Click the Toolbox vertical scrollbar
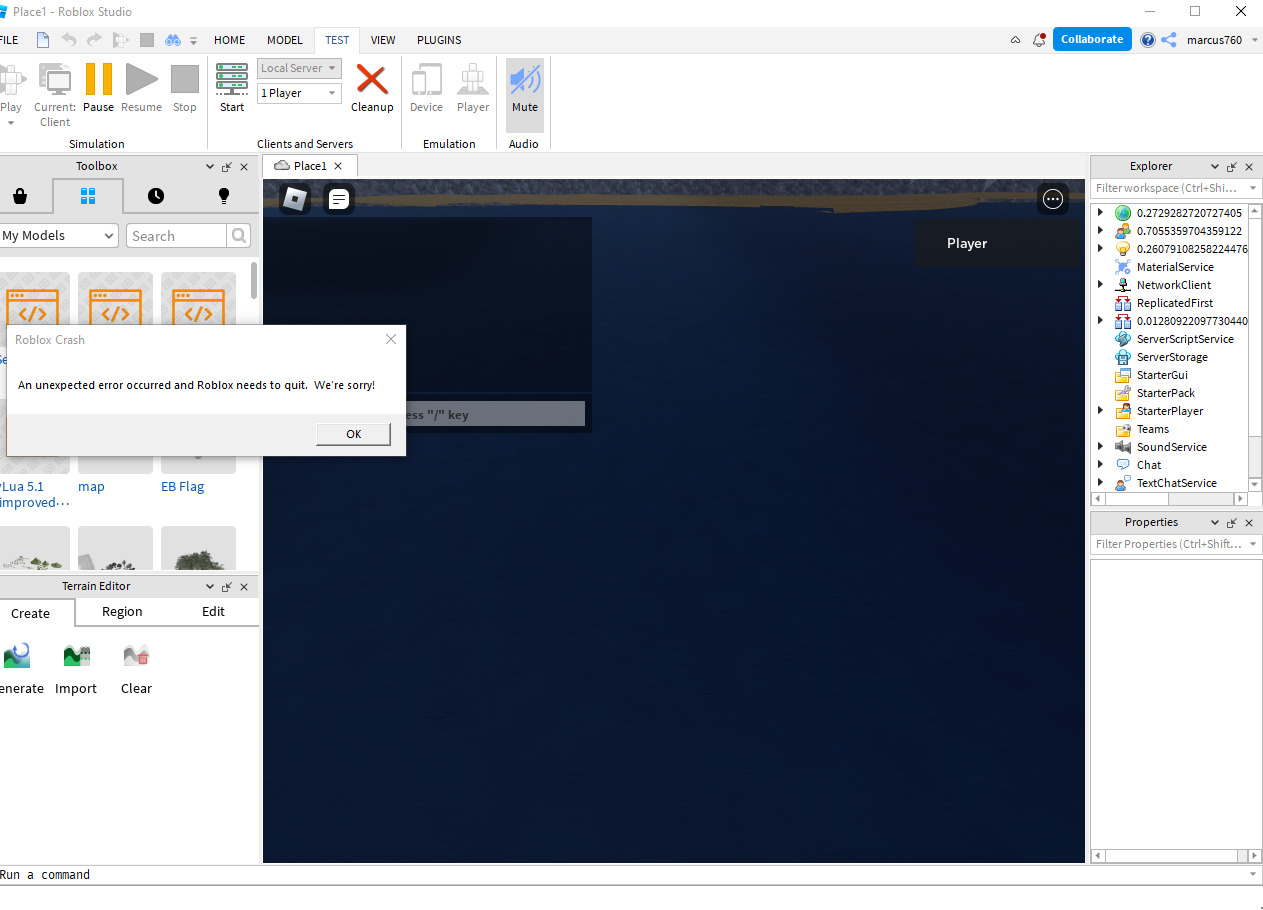 tap(254, 281)
